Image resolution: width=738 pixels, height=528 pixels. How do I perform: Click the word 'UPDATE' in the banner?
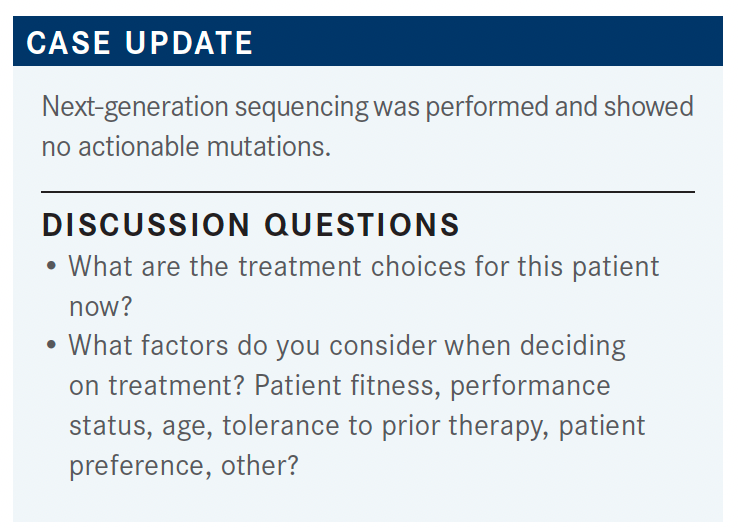tap(189, 43)
